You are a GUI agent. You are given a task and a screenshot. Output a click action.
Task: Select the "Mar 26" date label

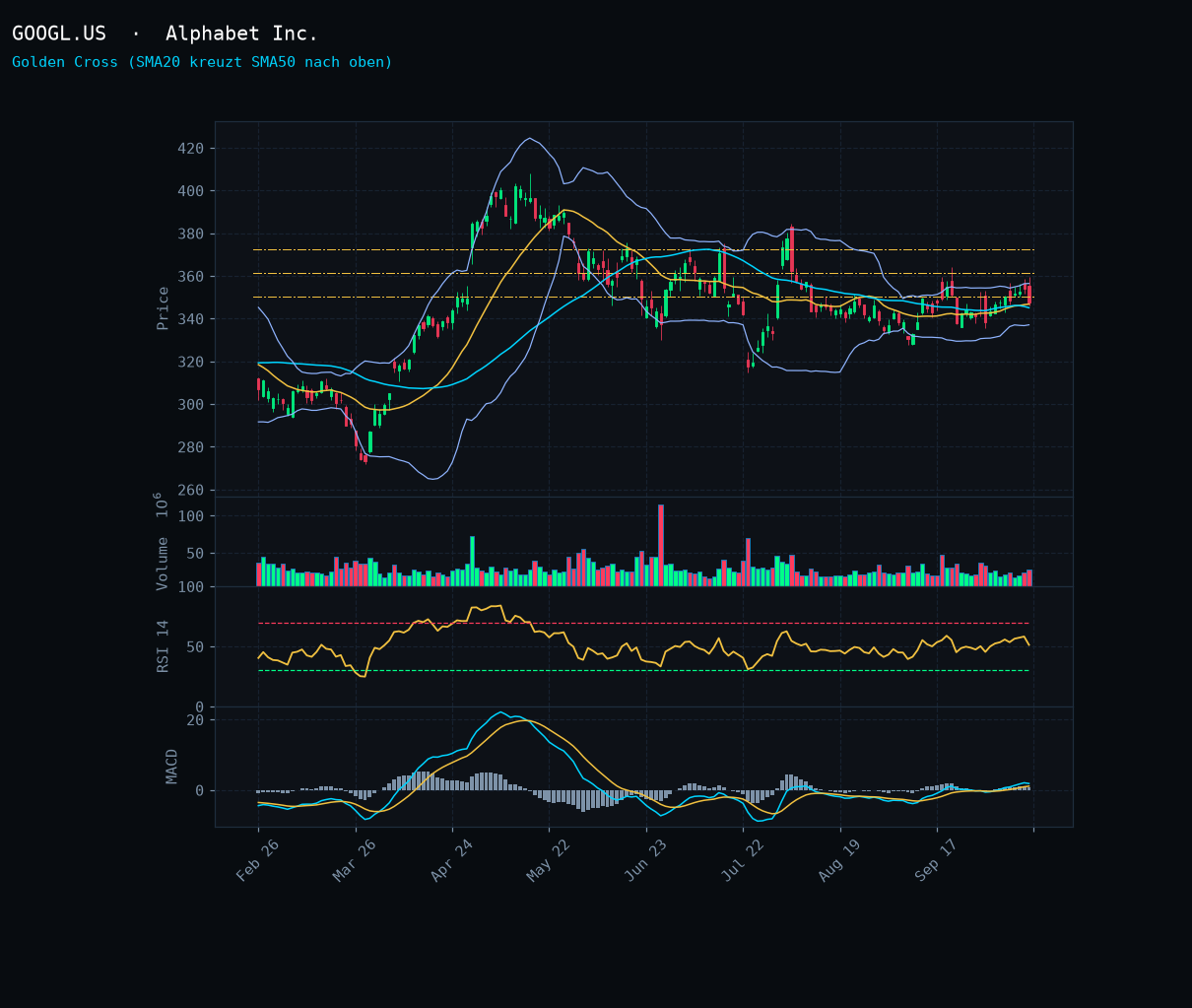[x=355, y=860]
